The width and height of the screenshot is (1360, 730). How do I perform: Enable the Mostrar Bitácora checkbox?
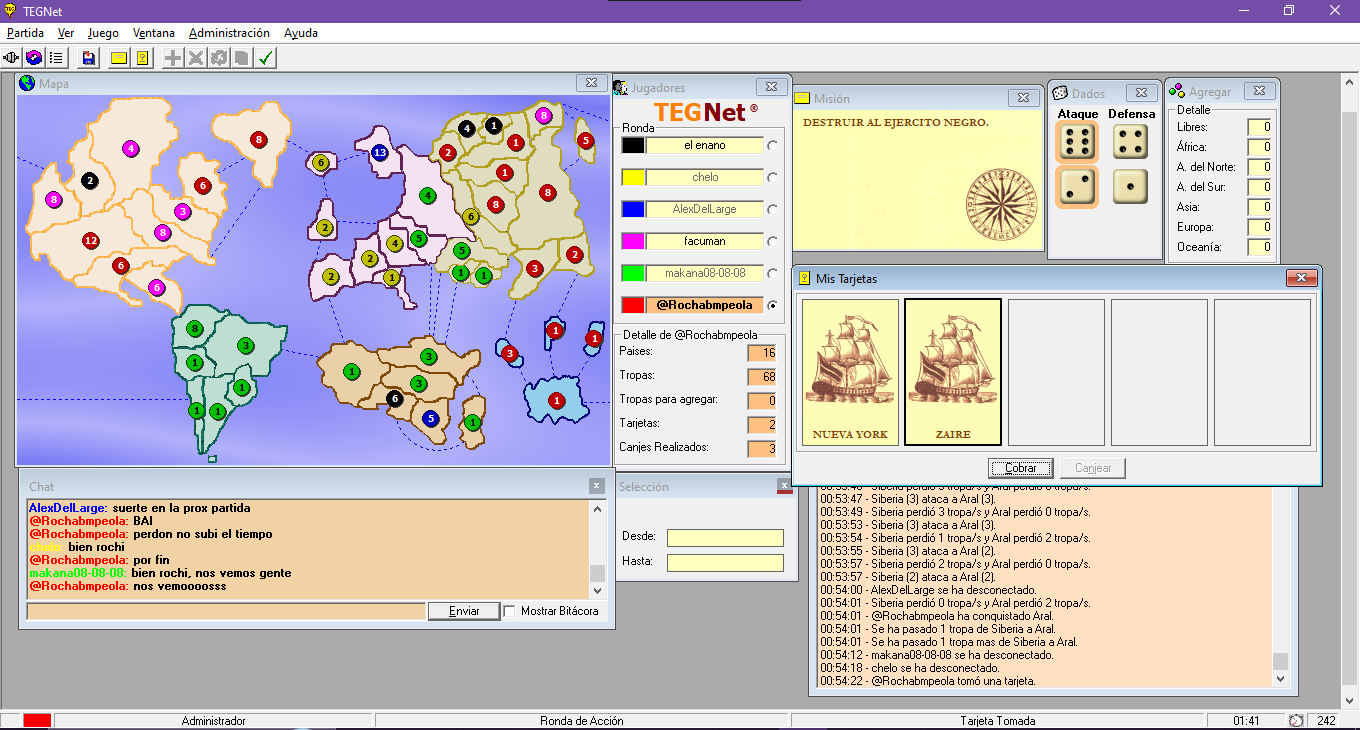pos(510,611)
